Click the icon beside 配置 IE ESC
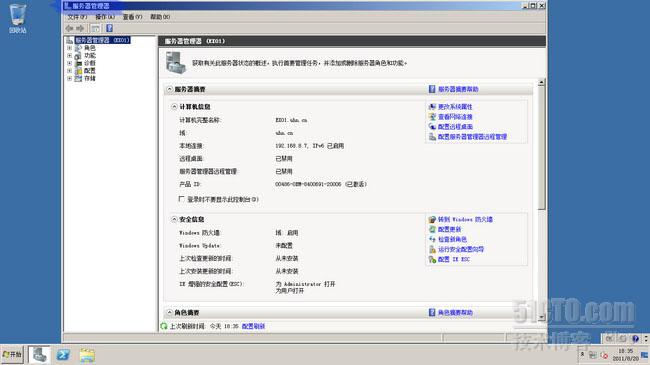The height and width of the screenshot is (365, 650). (432, 259)
